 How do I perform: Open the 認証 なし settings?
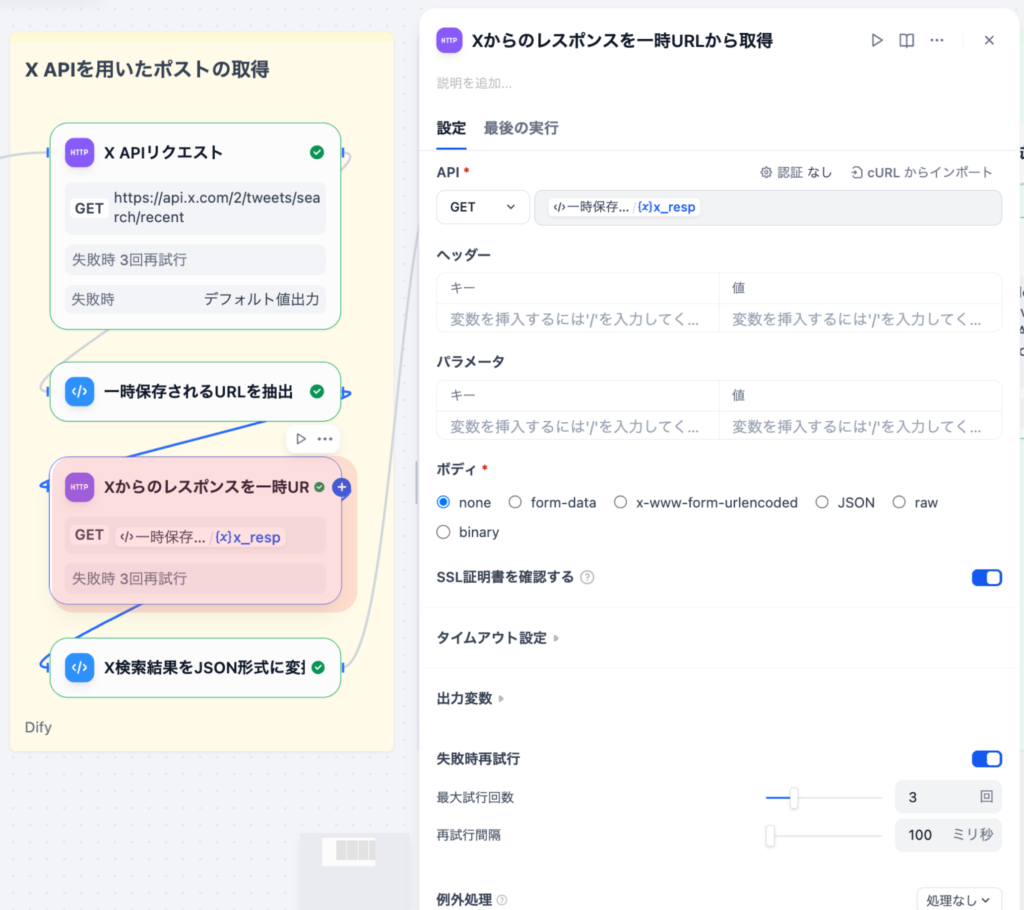click(798, 171)
